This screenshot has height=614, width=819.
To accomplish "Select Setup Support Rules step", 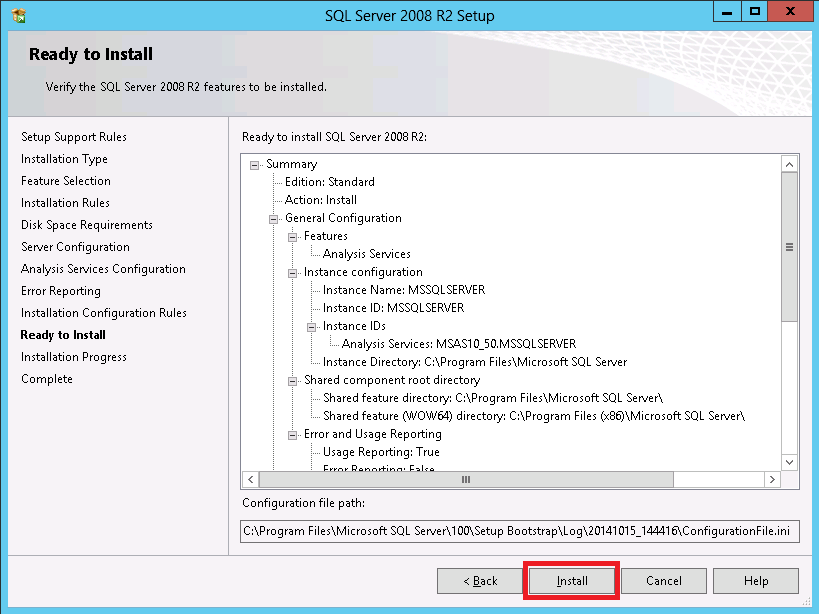I will click(x=74, y=137).
